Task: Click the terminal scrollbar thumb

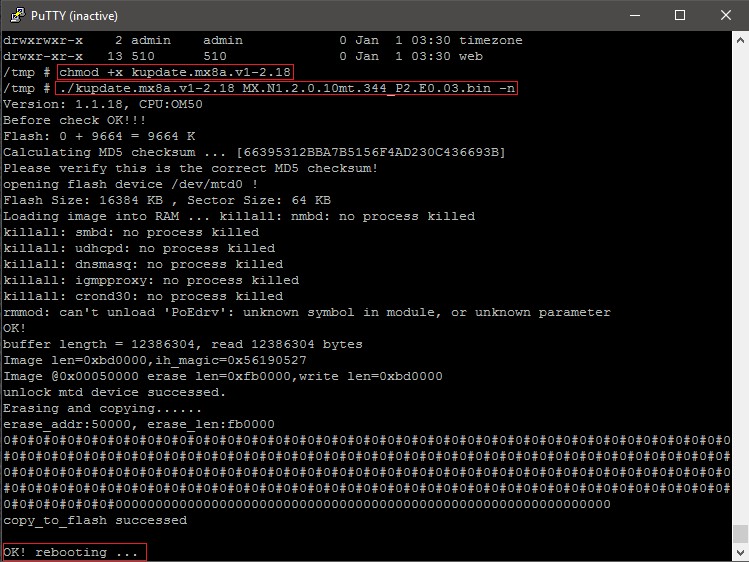Action: (x=740, y=534)
